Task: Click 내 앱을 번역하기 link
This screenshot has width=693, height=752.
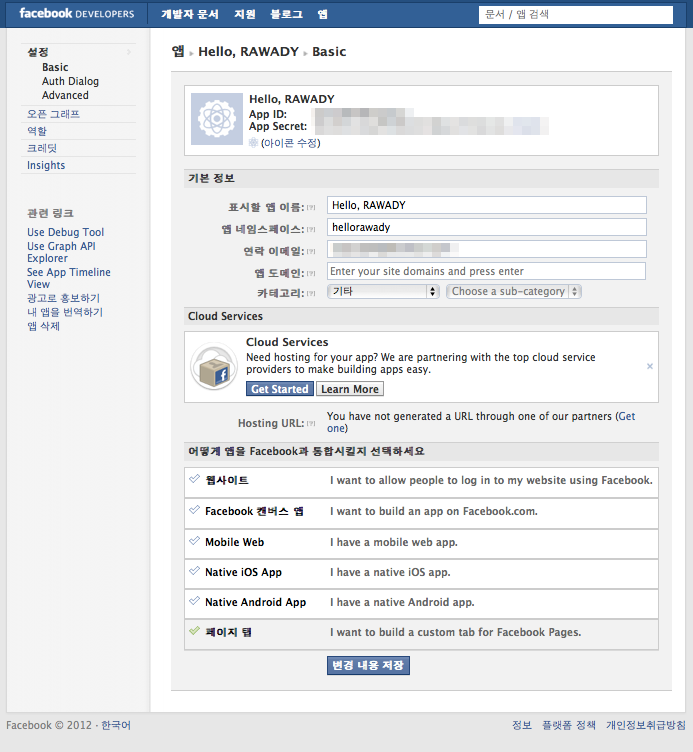Action: pyautogui.click(x=65, y=312)
